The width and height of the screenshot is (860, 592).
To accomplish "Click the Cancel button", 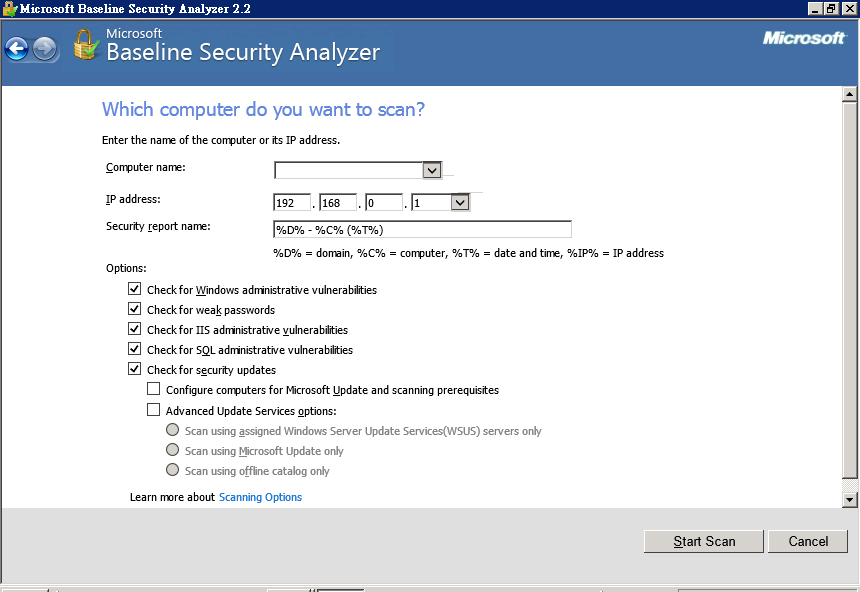I will click(x=808, y=541).
